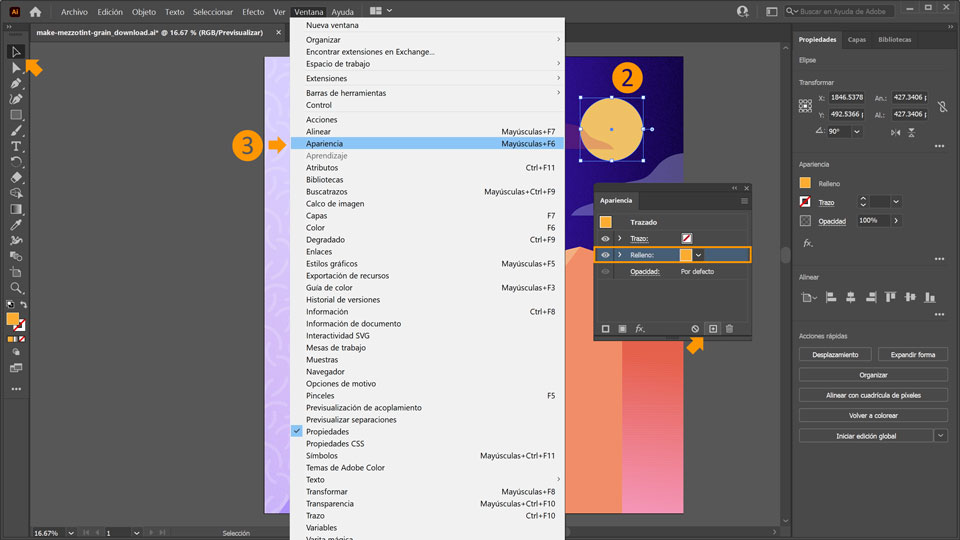The height and width of the screenshot is (540, 960).
Task: Select the Rotate tool
Action: coord(16,162)
